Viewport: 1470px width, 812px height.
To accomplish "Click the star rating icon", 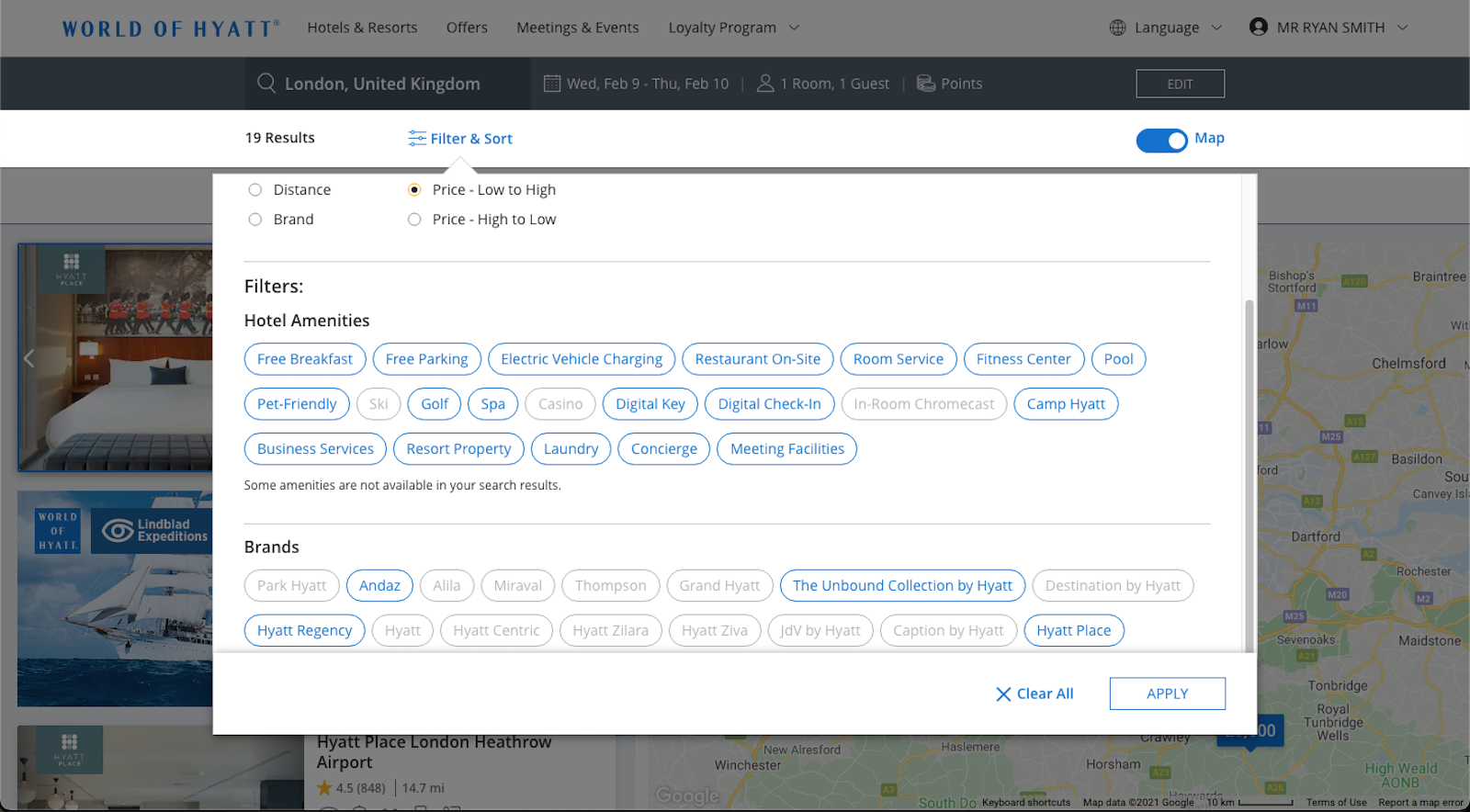I will click(x=324, y=788).
